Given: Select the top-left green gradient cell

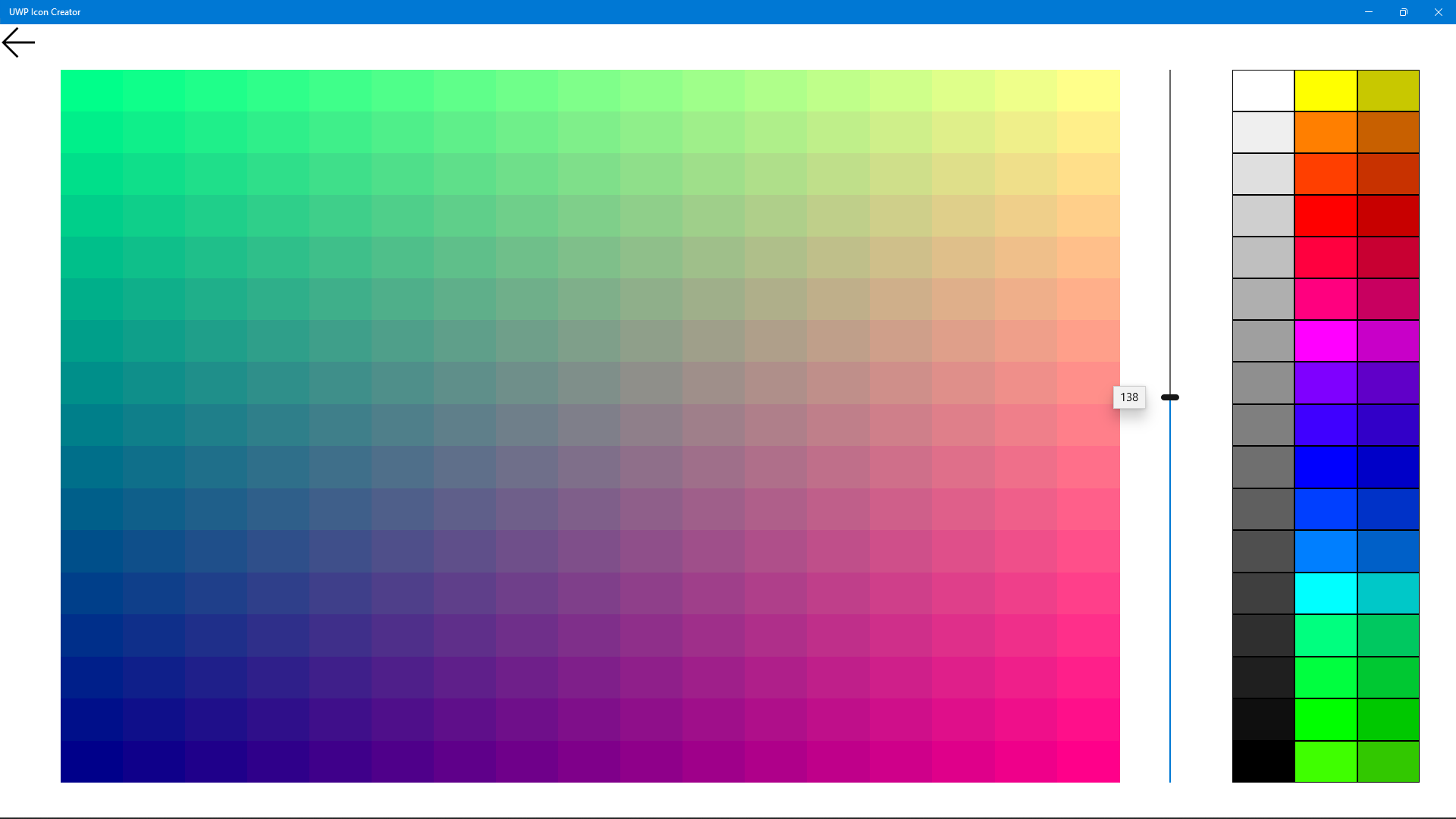Looking at the screenshot, I should click(92, 91).
